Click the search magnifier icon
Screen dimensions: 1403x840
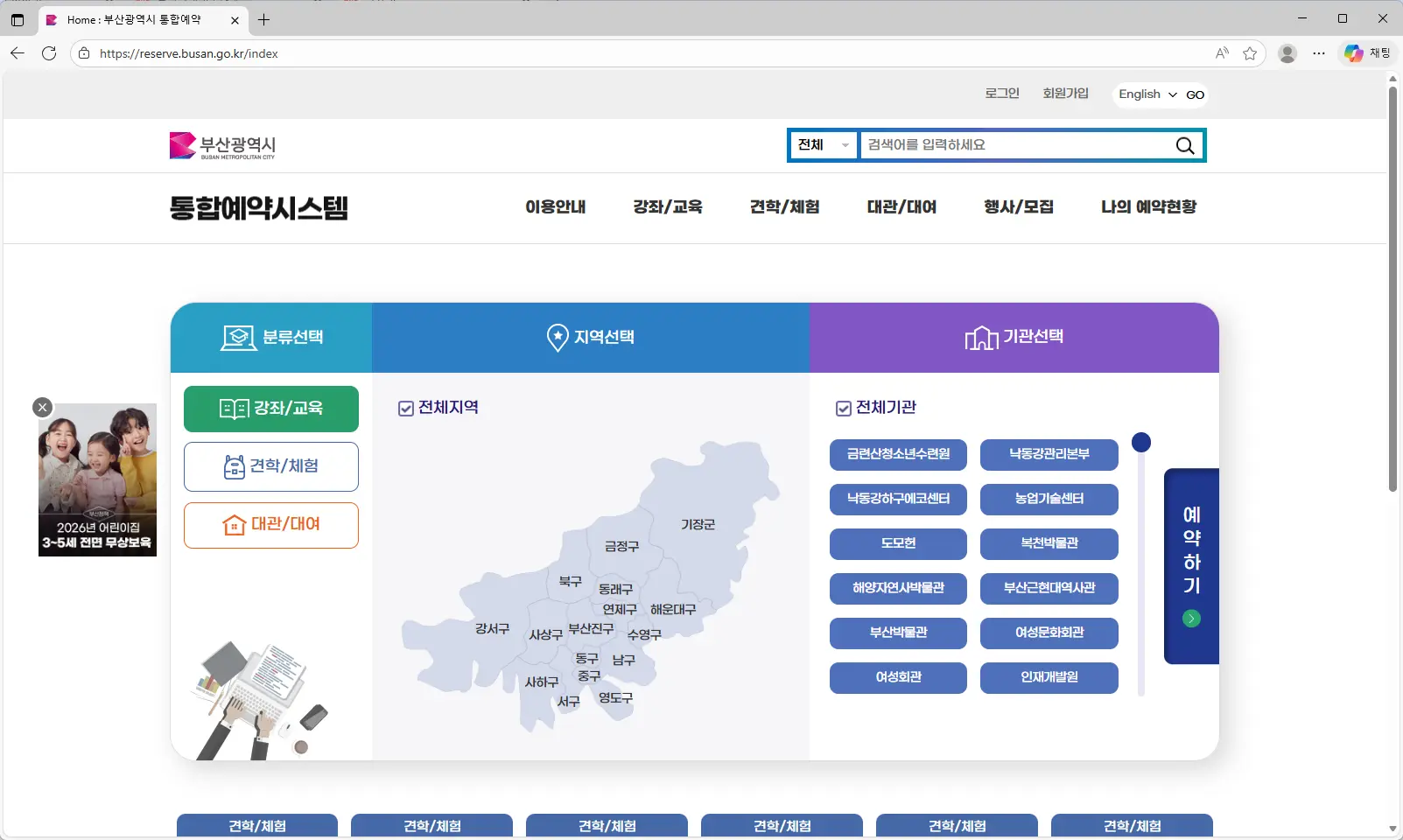click(1184, 145)
